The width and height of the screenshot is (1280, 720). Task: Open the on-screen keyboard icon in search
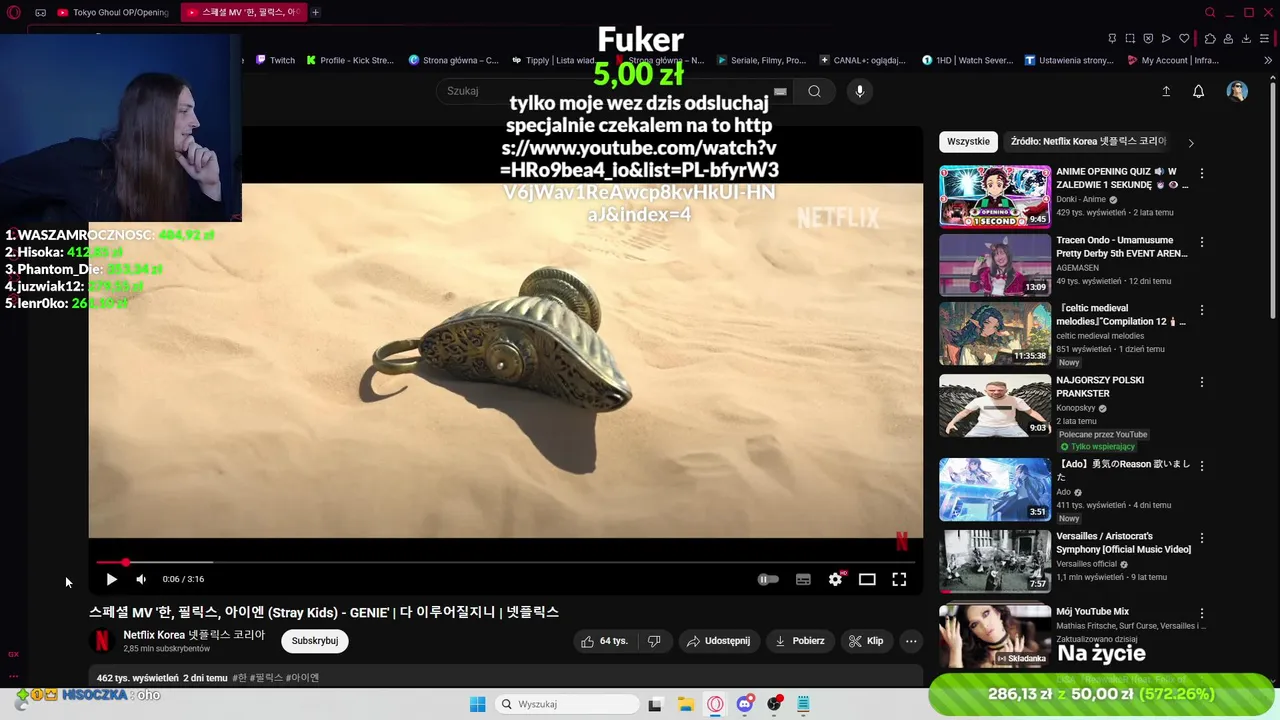[x=780, y=91]
